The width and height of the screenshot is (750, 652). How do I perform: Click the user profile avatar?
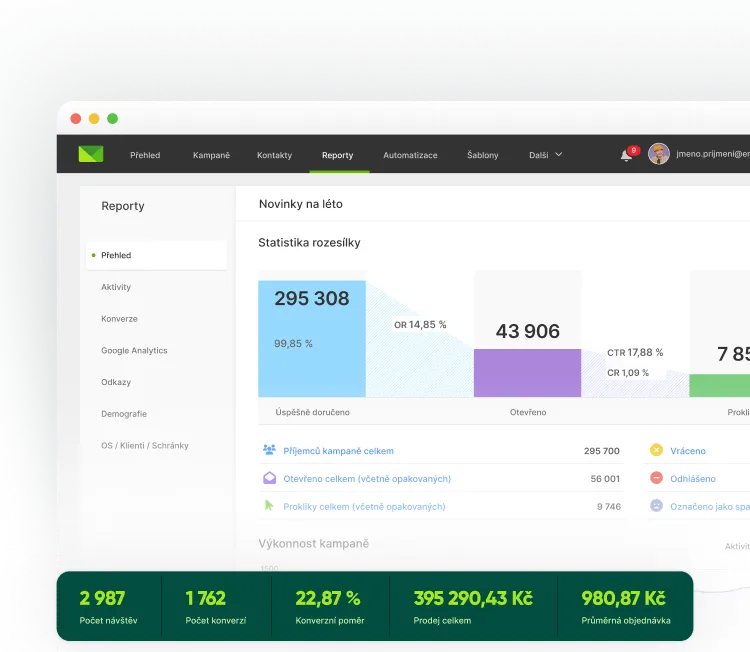[658, 154]
